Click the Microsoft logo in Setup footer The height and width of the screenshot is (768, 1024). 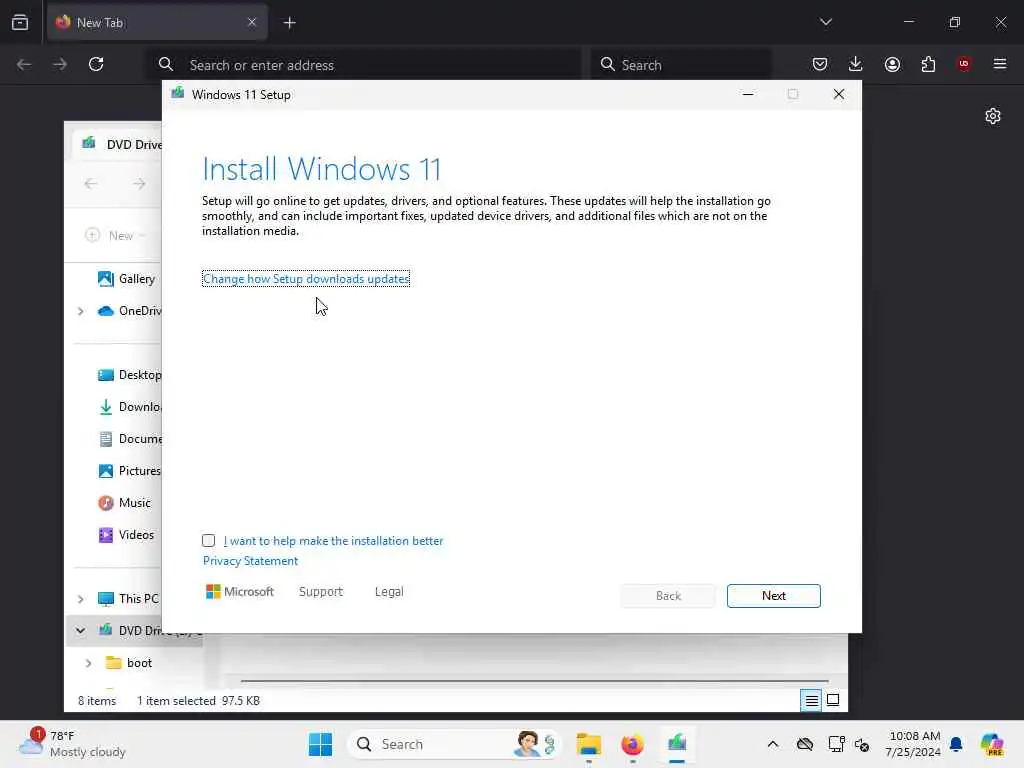(240, 592)
